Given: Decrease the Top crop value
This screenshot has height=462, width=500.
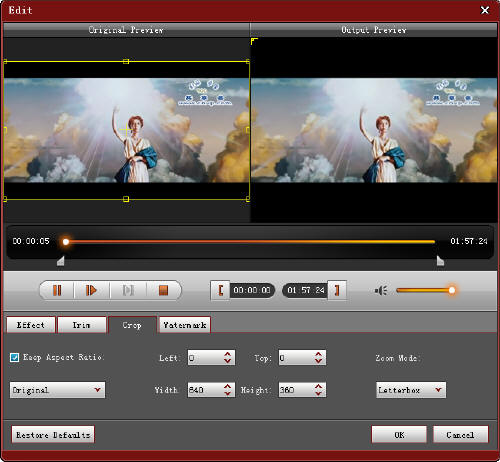Looking at the screenshot, I should pyautogui.click(x=319, y=361).
